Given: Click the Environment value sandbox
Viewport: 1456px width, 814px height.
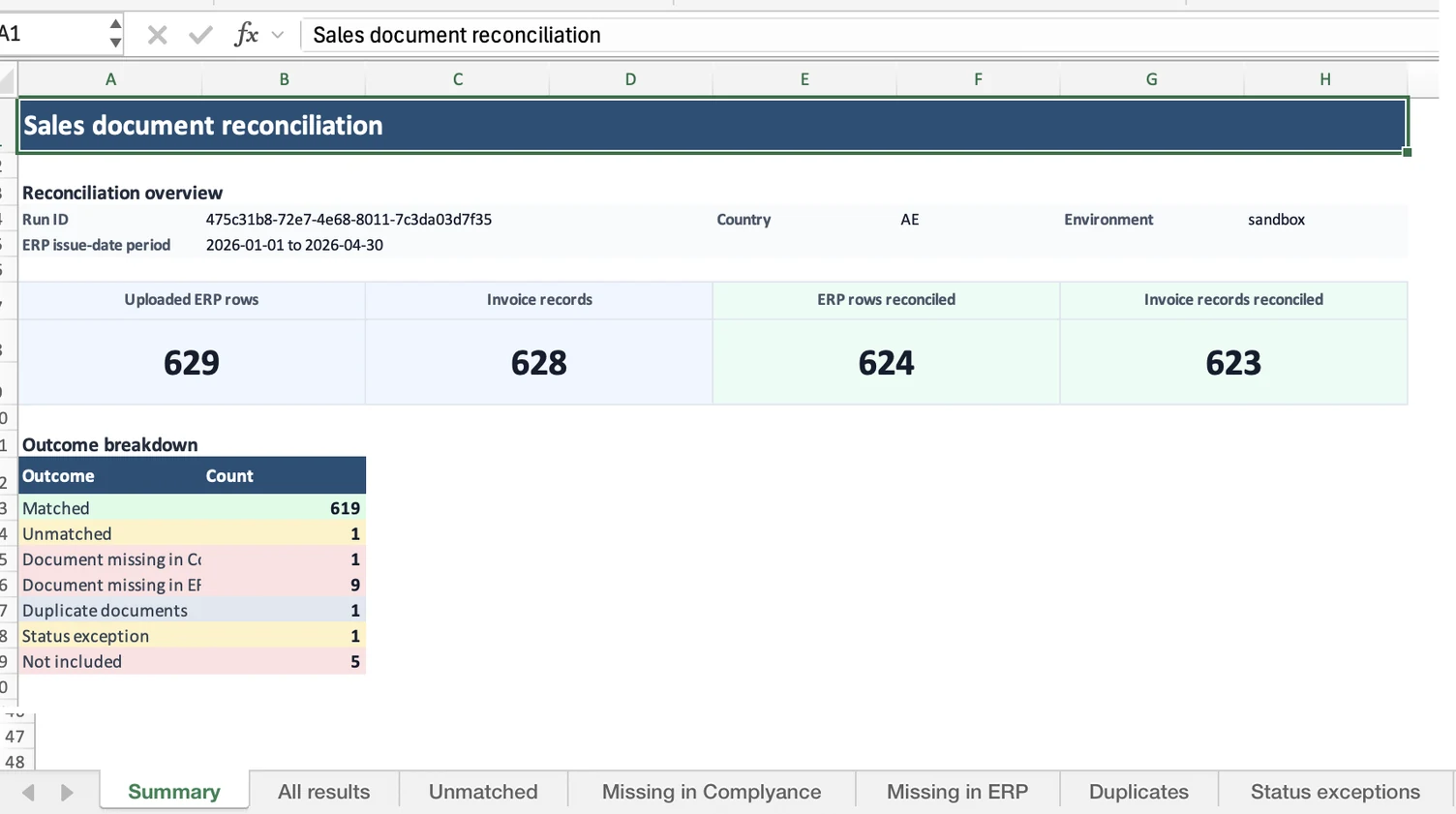Looking at the screenshot, I should [x=1276, y=220].
